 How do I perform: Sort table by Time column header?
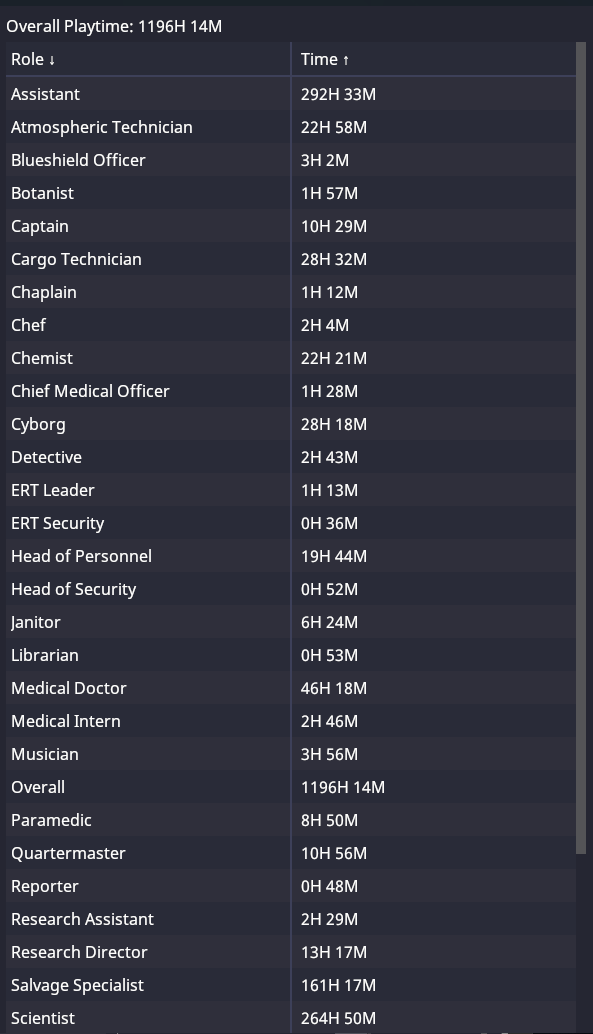click(433, 59)
